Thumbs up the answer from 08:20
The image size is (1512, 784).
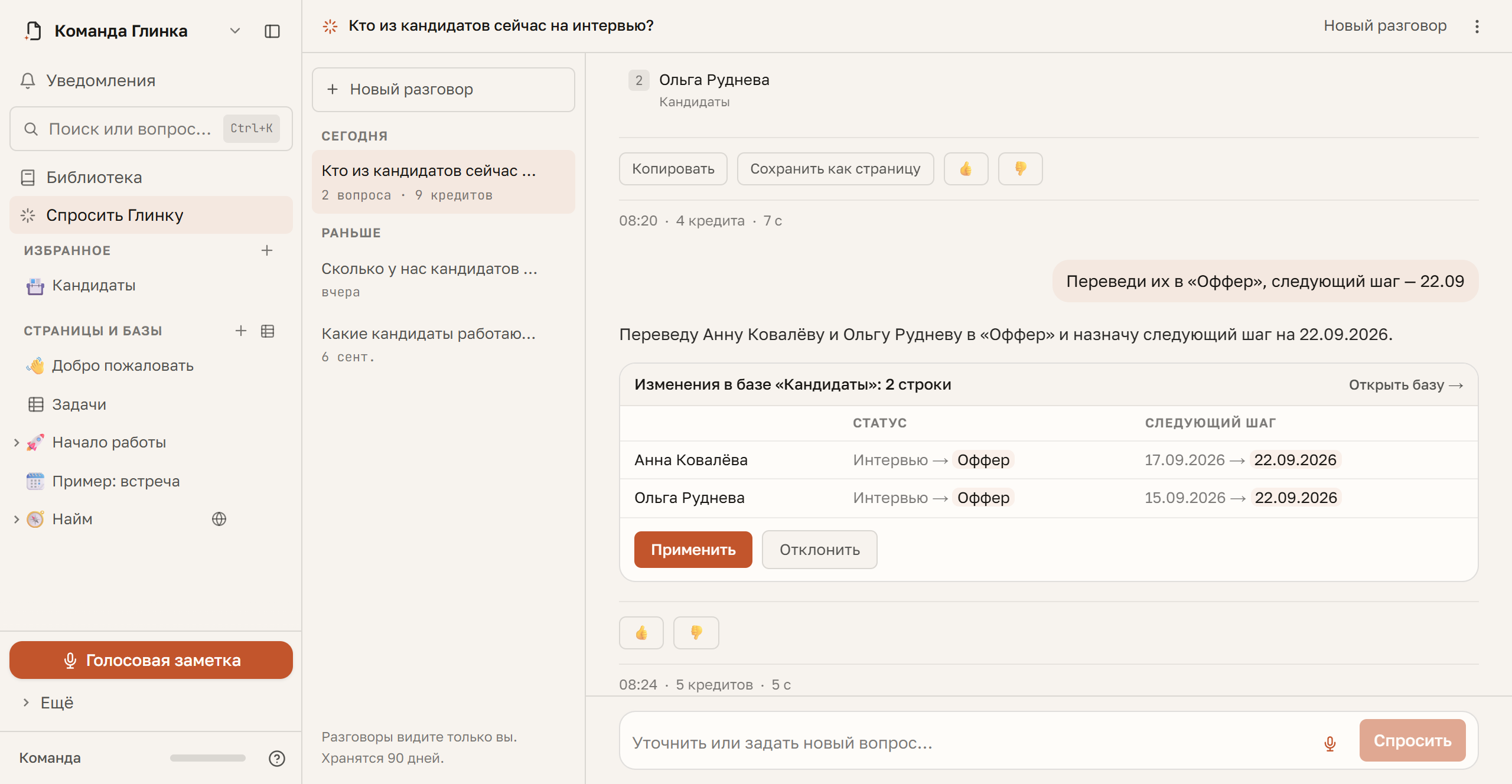966,169
